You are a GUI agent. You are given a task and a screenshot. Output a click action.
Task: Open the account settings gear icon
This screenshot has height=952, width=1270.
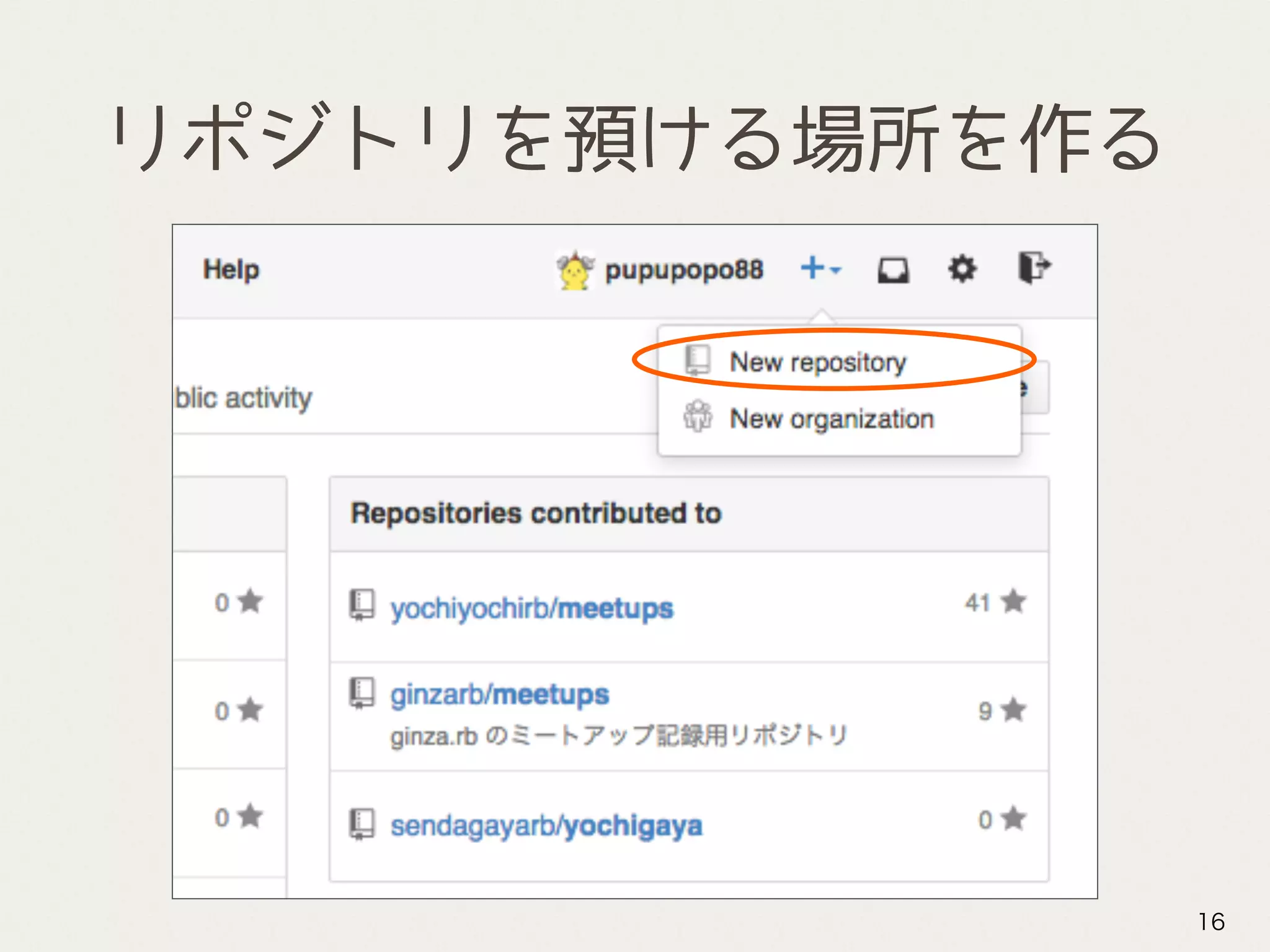tap(962, 270)
